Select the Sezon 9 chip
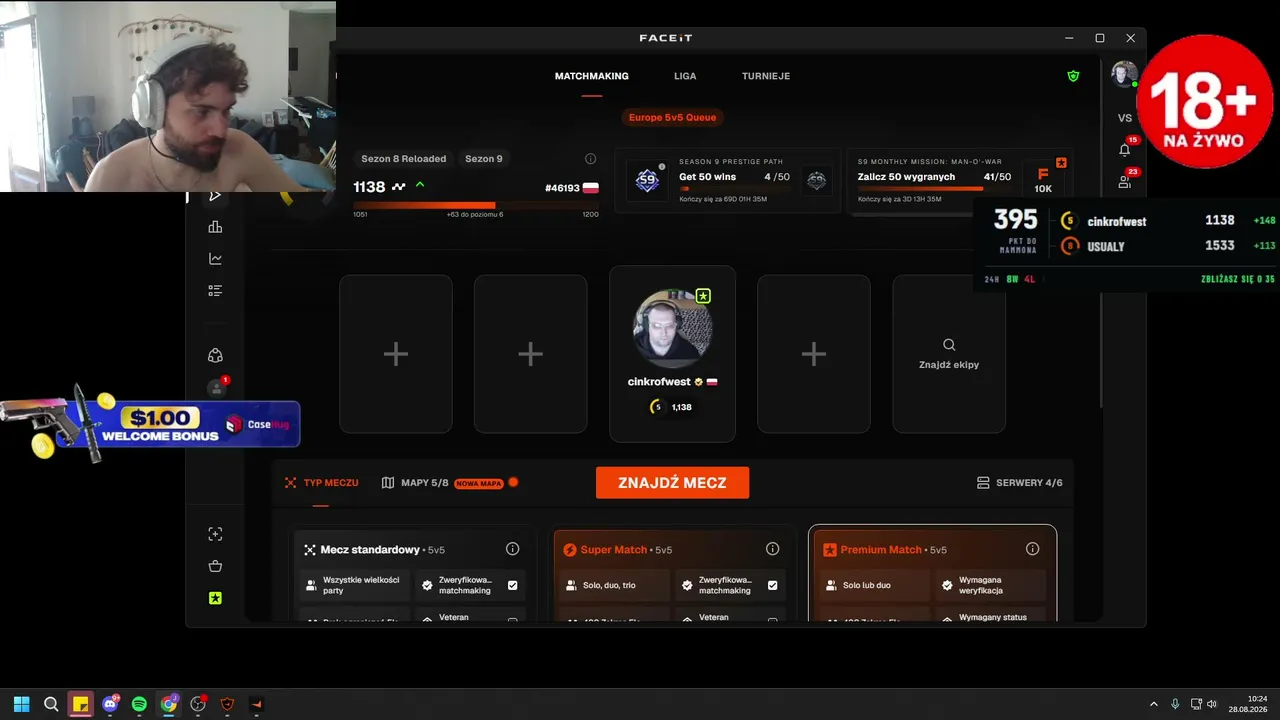Image resolution: width=1280 pixels, height=720 pixels. [484, 159]
